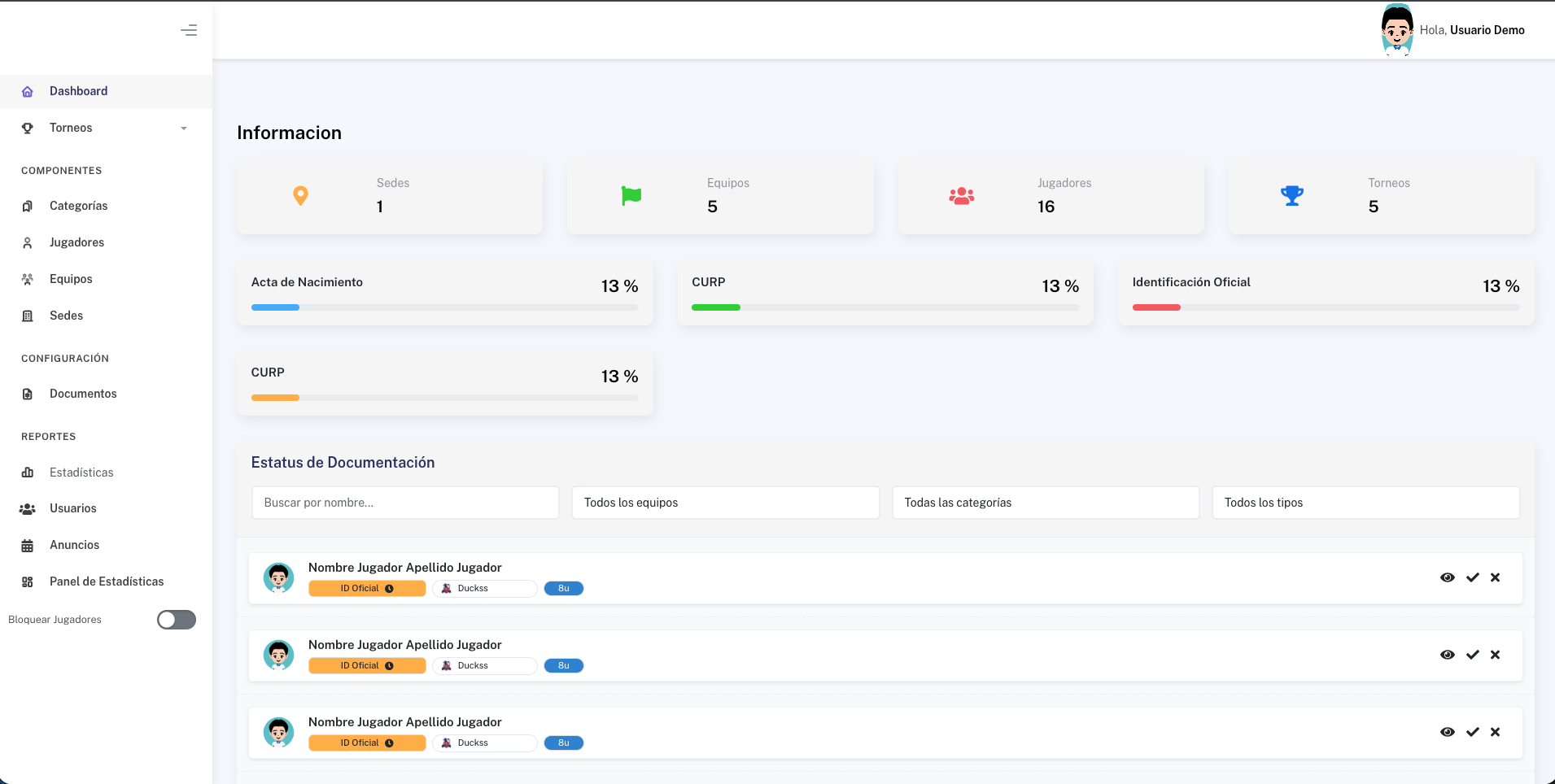The height and width of the screenshot is (784, 1555).
Task: Toggle the Bloquear Jugadores switch
Action: (177, 620)
